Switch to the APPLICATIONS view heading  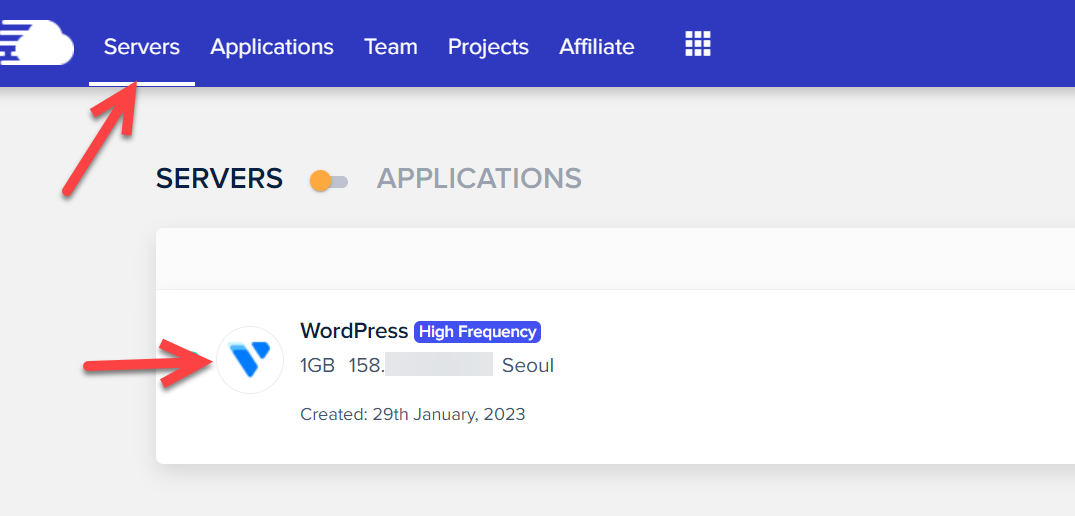(479, 179)
